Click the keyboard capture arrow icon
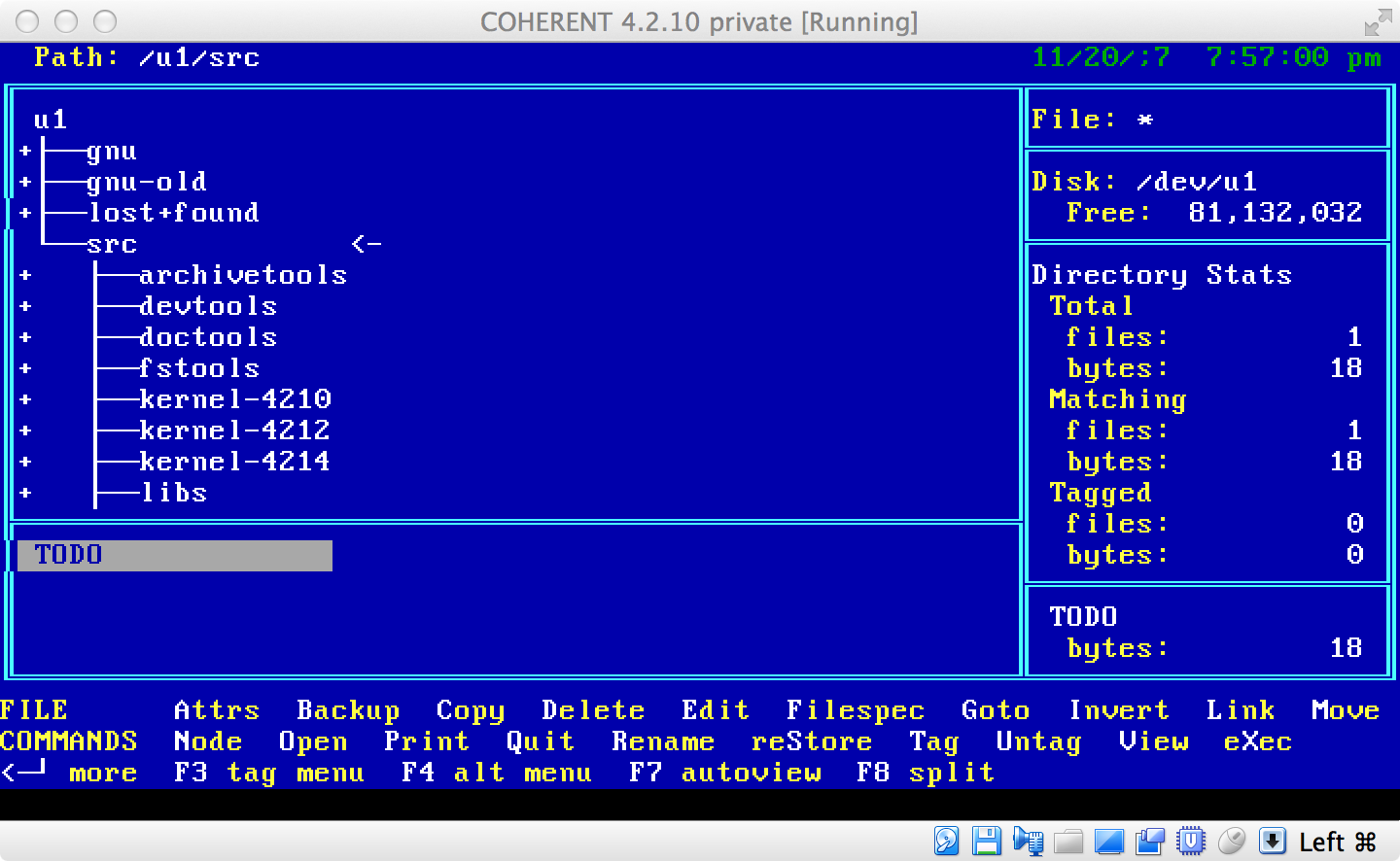The width and height of the screenshot is (1400, 861). pyautogui.click(x=1273, y=841)
